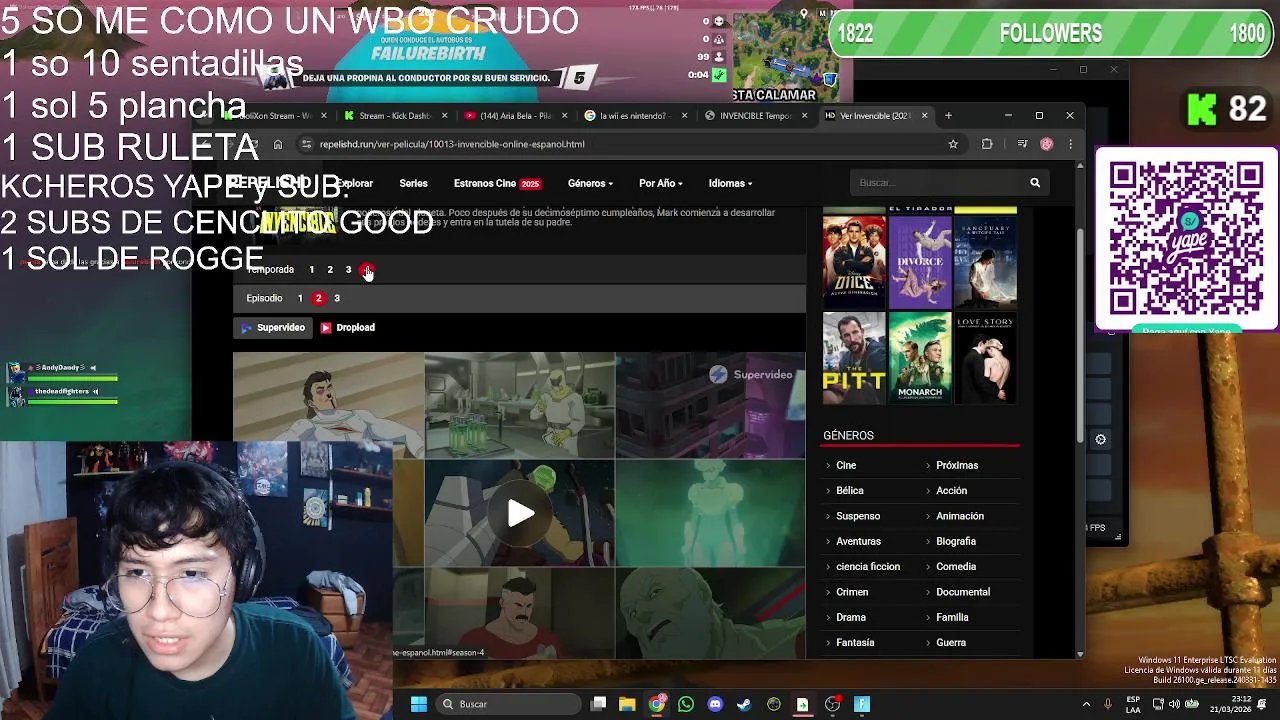Open volume control in system tray
The height and width of the screenshot is (720, 1280).
pos(1174,704)
